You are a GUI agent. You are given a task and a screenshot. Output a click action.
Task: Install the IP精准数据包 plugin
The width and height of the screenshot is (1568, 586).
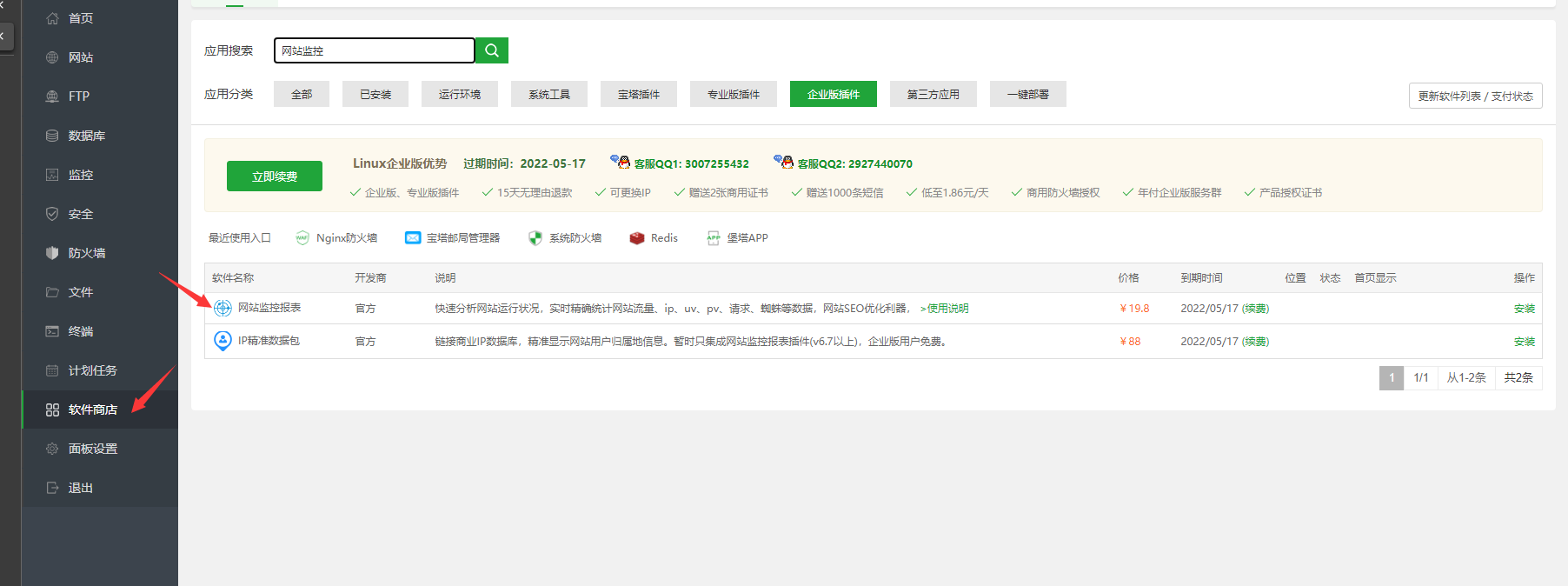coord(1525,342)
